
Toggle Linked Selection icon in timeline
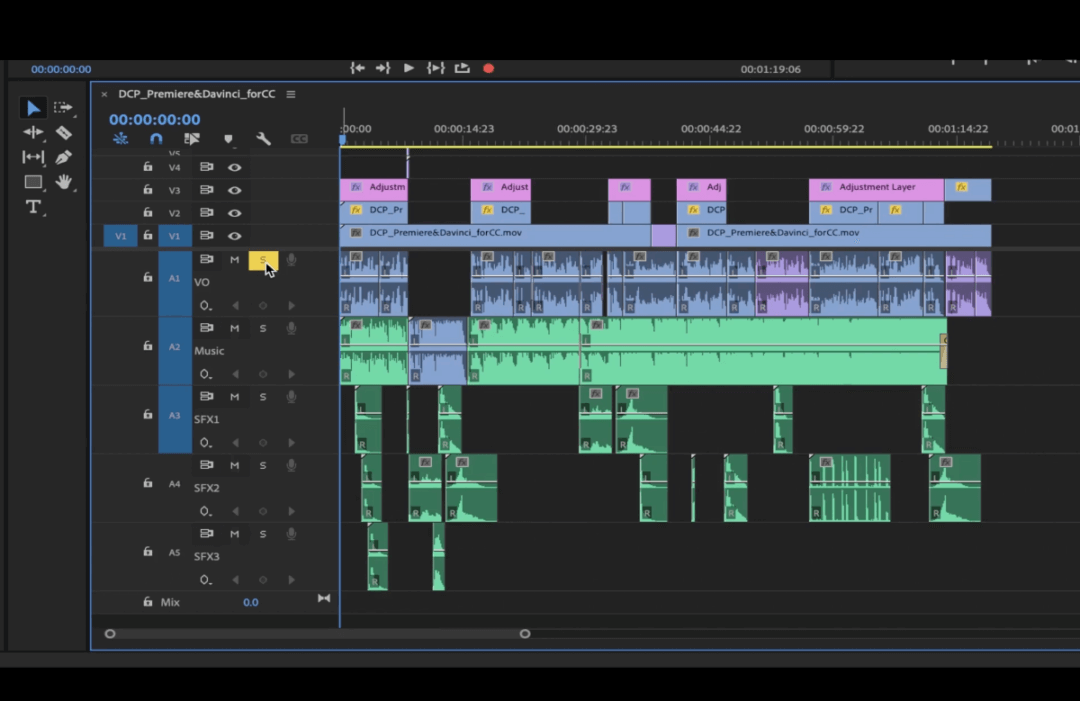[192, 139]
